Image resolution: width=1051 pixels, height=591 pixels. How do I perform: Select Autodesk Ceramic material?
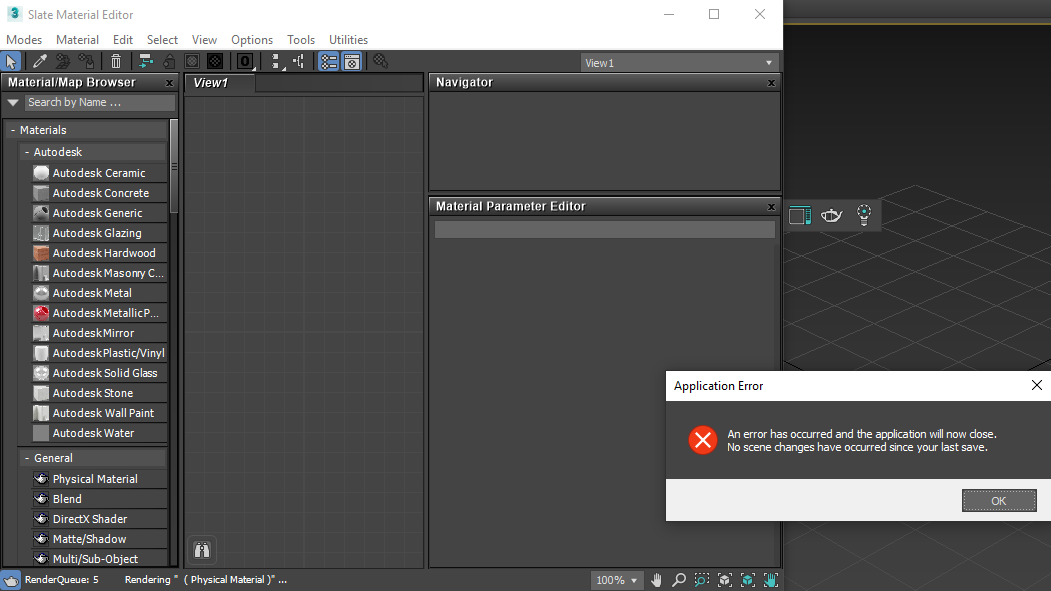(x=99, y=173)
